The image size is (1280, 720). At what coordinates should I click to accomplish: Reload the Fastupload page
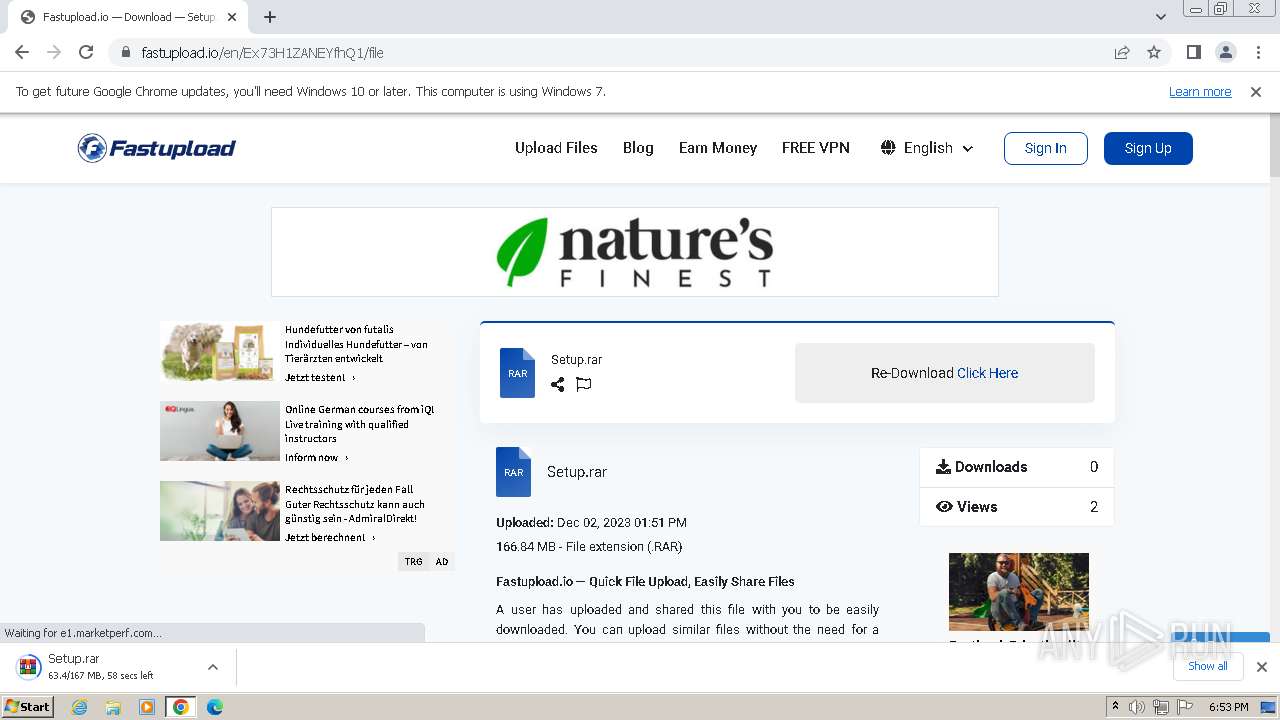coord(86,52)
